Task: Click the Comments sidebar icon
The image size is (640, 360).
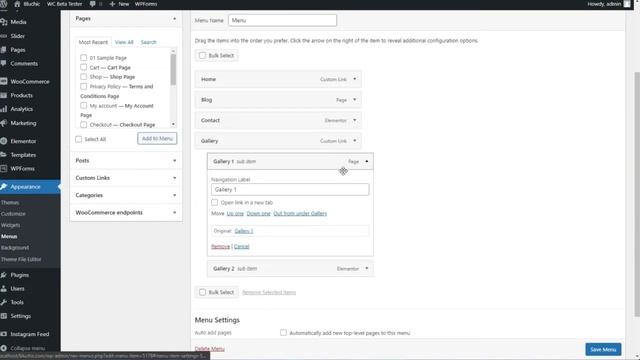Action: (x=4, y=63)
